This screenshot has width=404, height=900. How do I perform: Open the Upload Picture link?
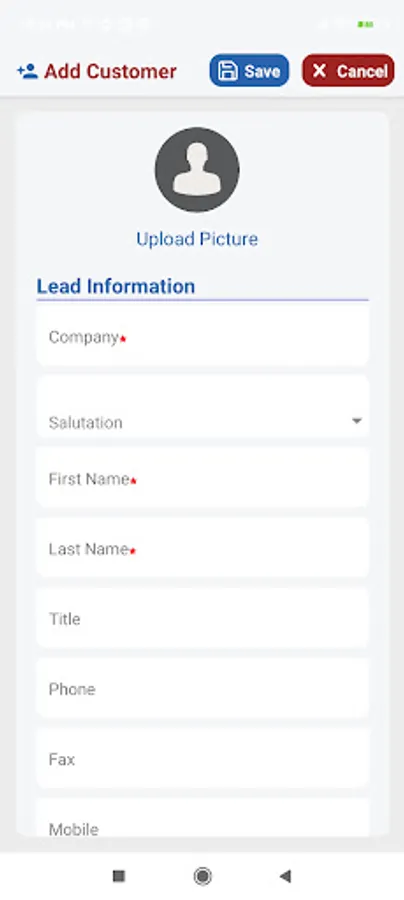[x=197, y=239]
